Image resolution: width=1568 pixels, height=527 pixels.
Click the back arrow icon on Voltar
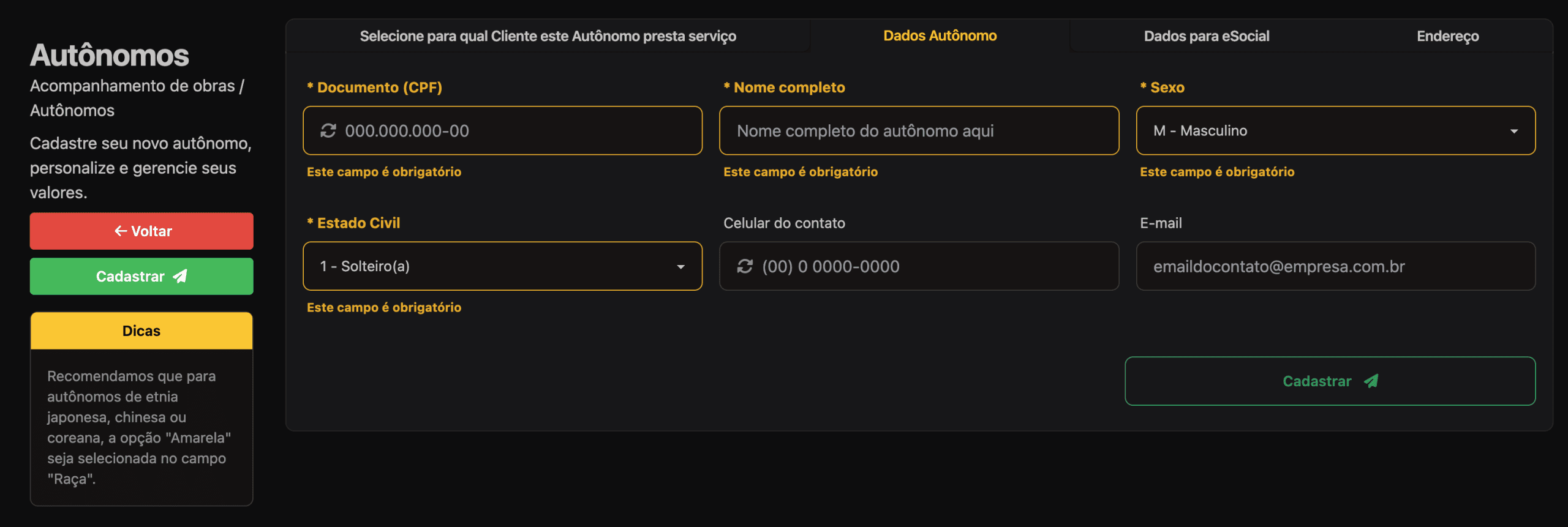[121, 231]
